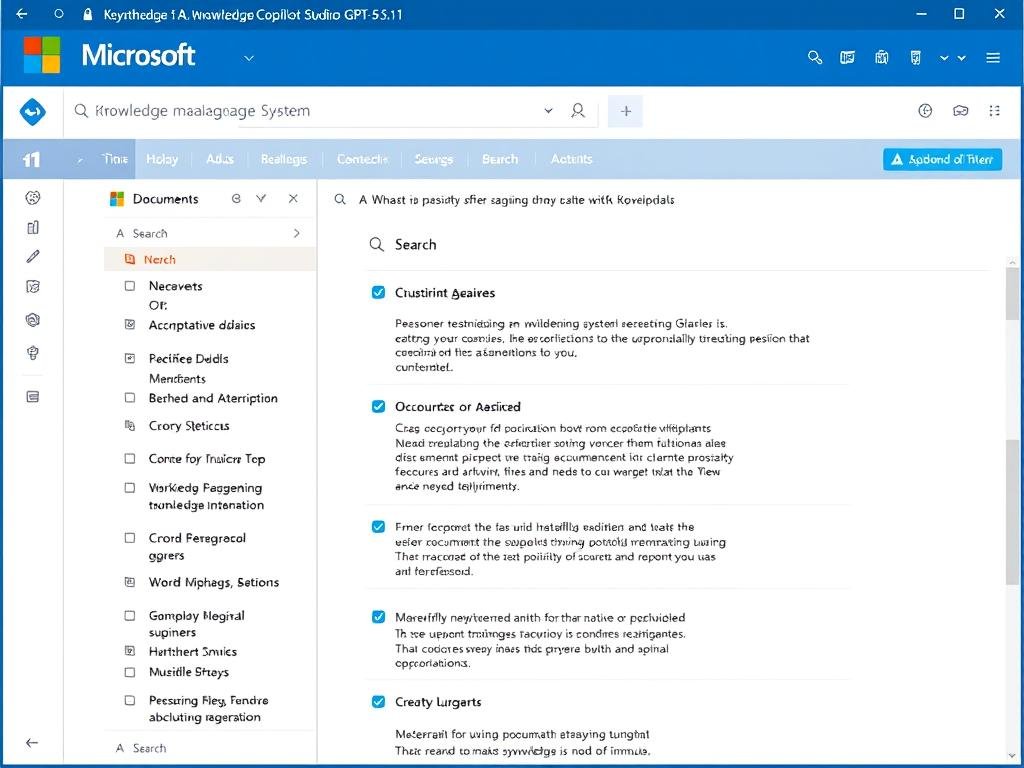Open the Contecls menu item
1024x768 pixels.
361,158
